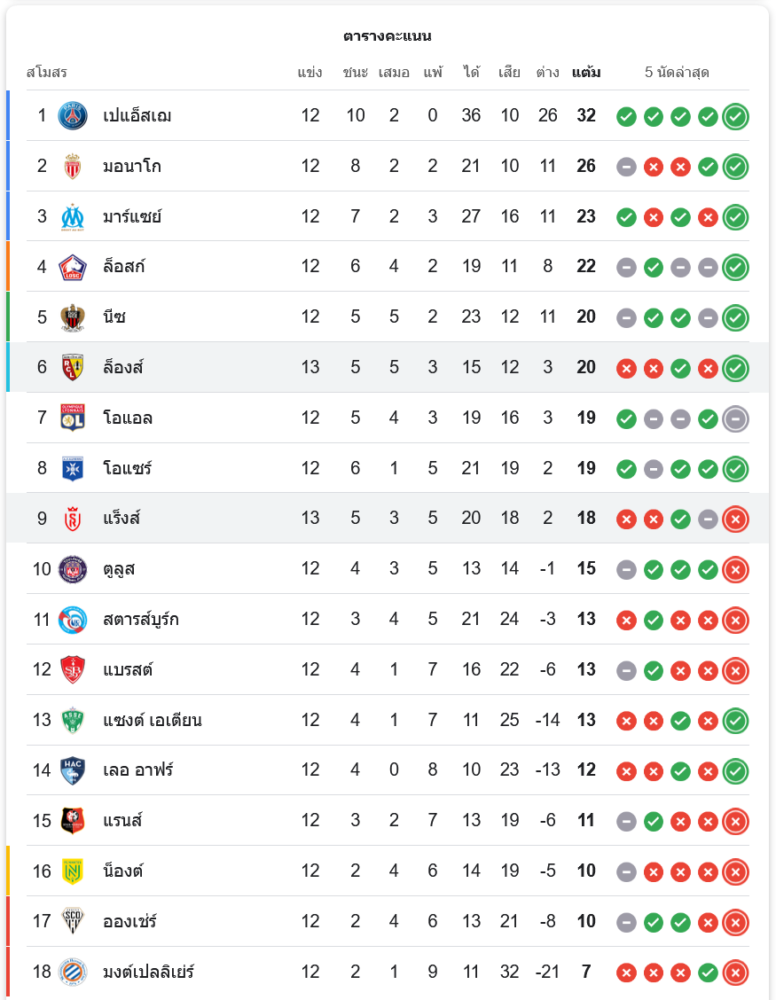Click Lyon's latest match draw indicator
The height and width of the screenshot is (1000, 776).
point(735,418)
